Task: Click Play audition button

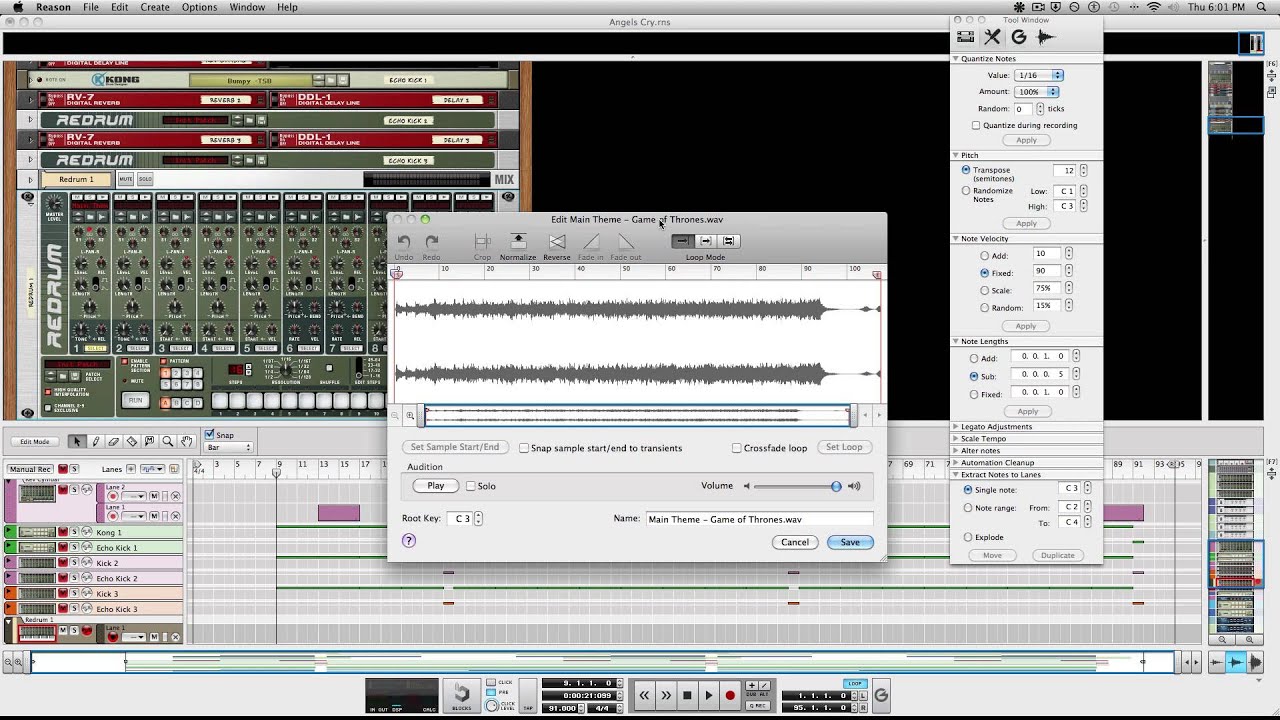Action: [436, 486]
